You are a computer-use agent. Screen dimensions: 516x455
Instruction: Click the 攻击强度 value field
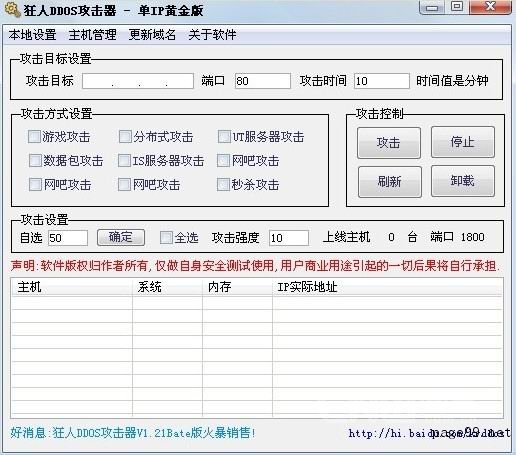tap(289, 238)
